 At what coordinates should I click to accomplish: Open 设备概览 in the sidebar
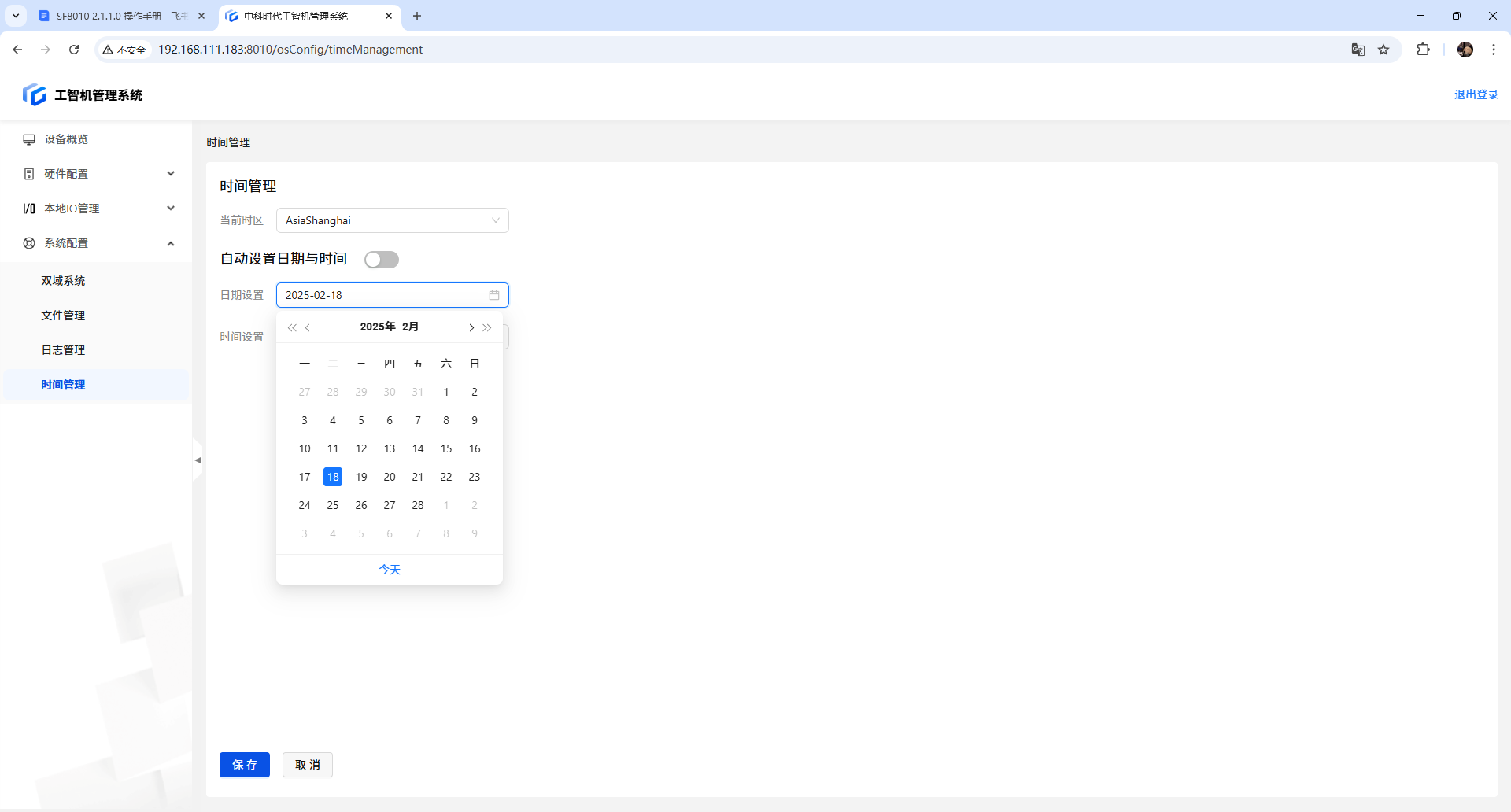(x=98, y=139)
